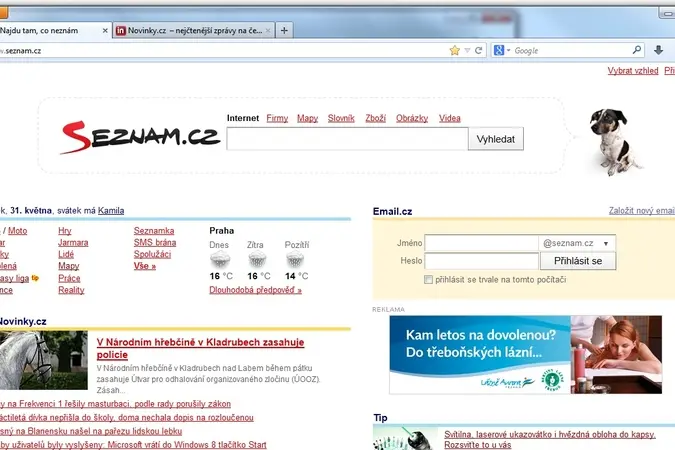
Task: Click the reload page icon
Action: (x=478, y=50)
